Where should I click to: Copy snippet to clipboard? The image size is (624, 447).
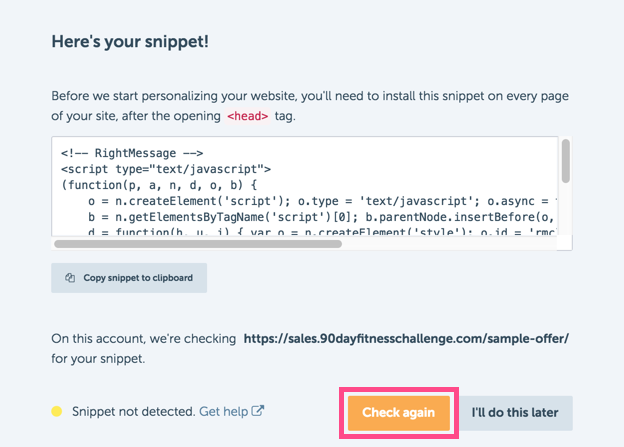(x=129, y=278)
